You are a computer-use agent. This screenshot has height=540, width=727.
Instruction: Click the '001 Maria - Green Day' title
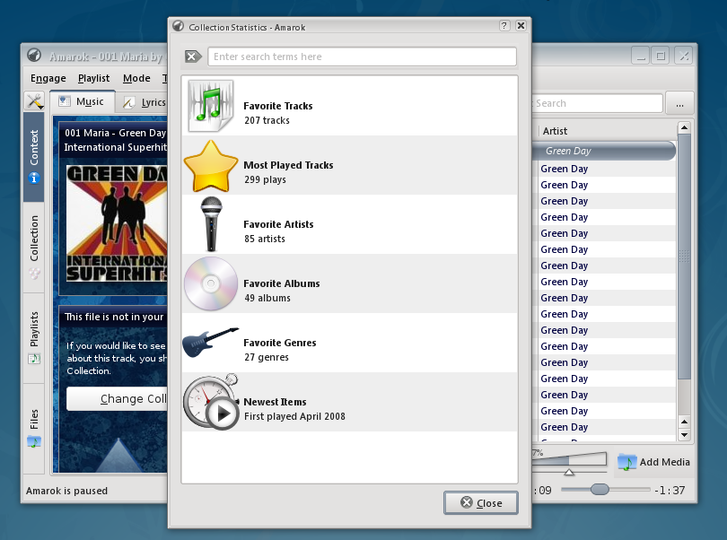(x=115, y=133)
